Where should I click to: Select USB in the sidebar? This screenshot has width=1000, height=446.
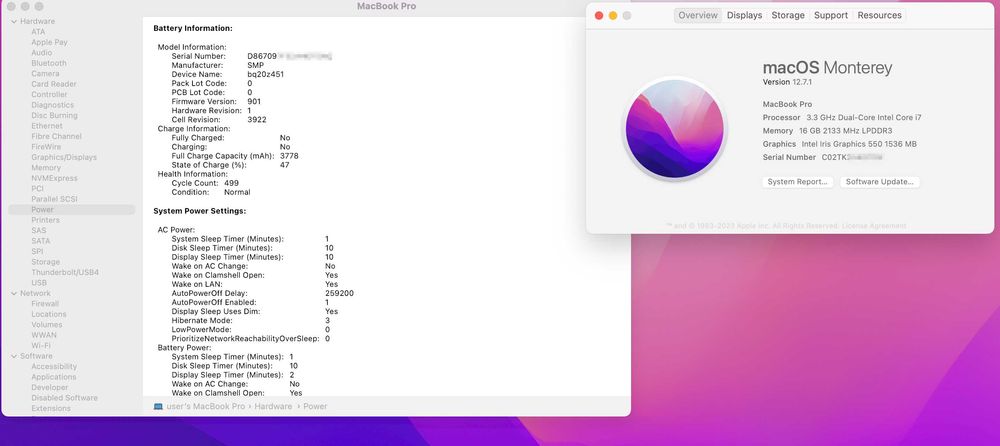pos(39,283)
